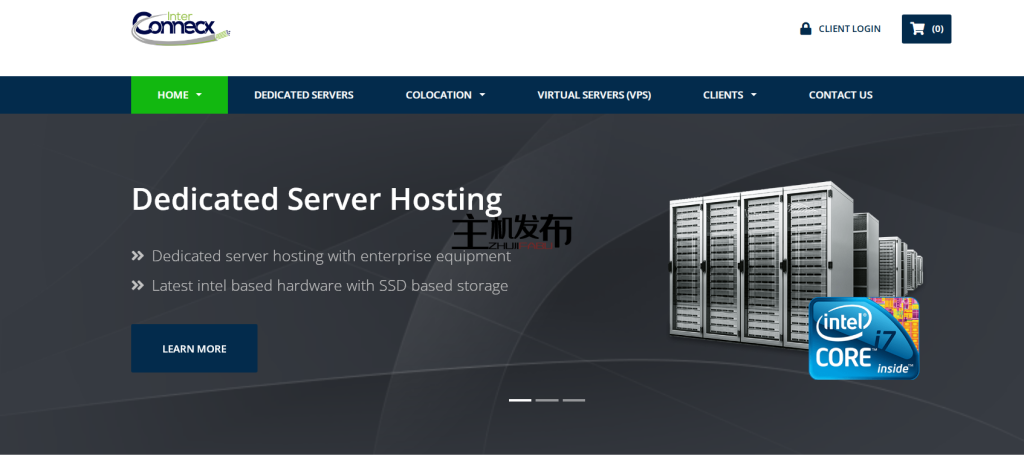Go to Virtual Servers (VPS) page
This screenshot has height=462, width=1024.
[594, 95]
